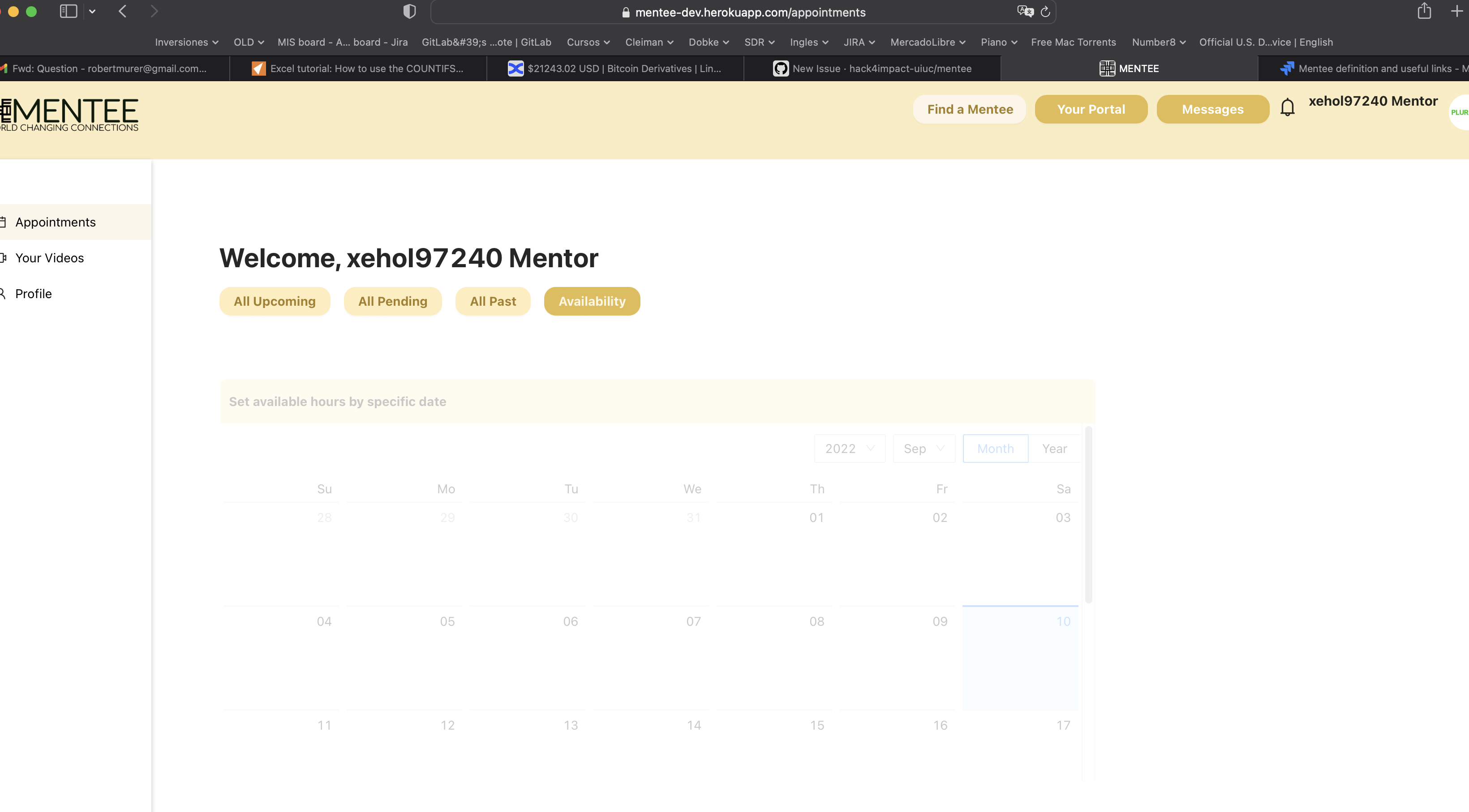This screenshot has width=1469, height=812.
Task: Keep the calendar in Month view
Action: coord(995,449)
